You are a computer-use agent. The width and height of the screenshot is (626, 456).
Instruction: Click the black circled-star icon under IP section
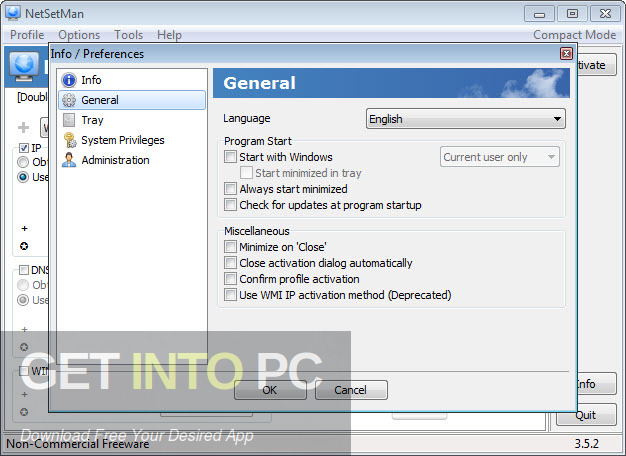pyautogui.click(x=24, y=246)
